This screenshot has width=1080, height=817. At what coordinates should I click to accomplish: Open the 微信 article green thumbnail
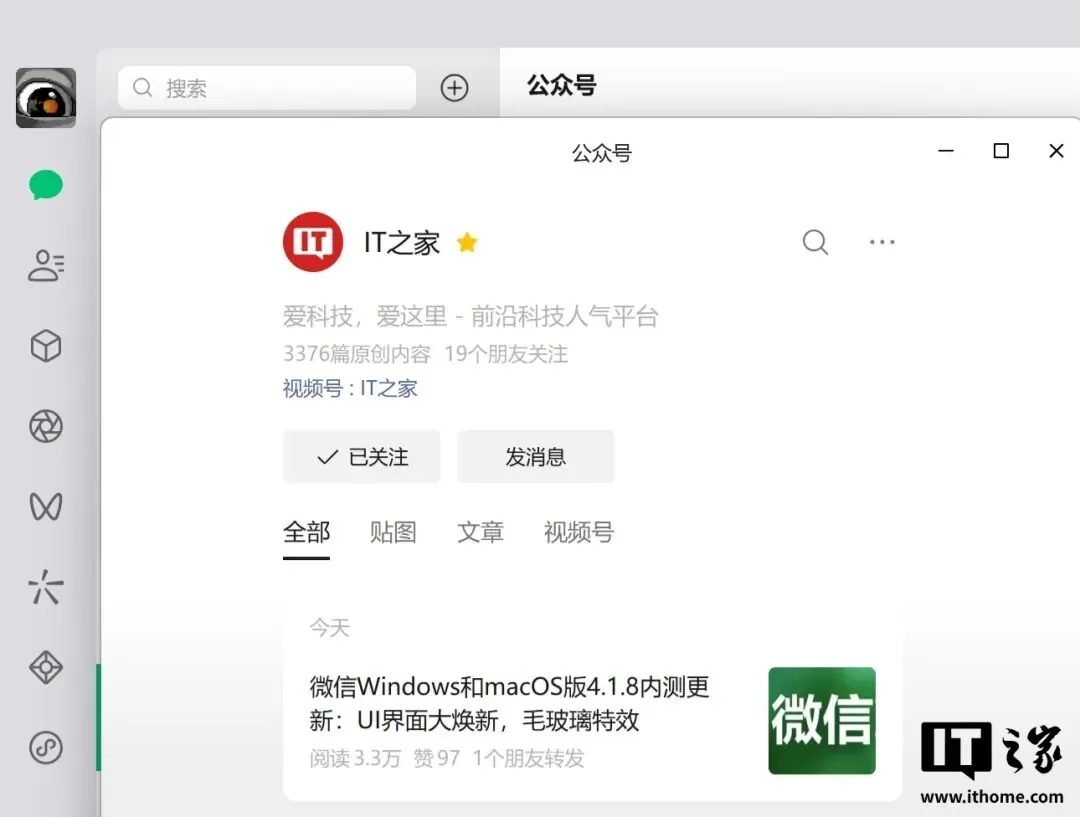coord(821,720)
